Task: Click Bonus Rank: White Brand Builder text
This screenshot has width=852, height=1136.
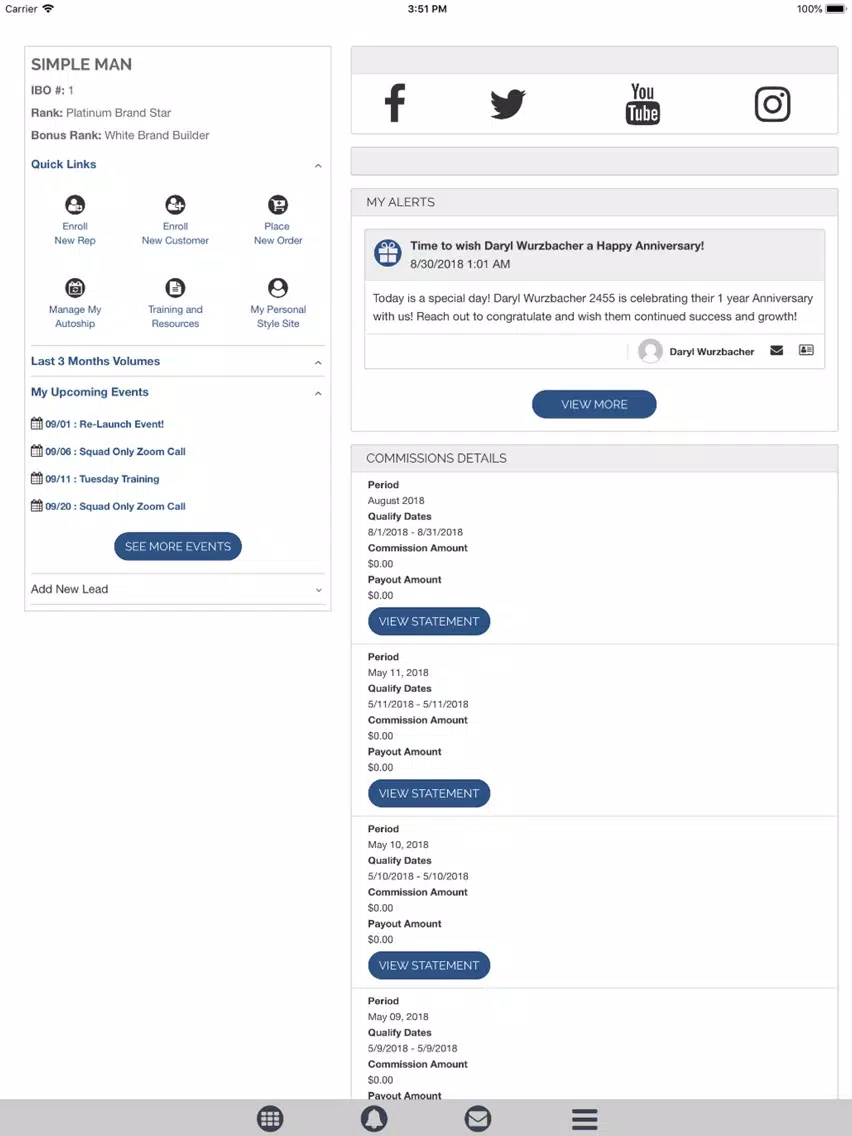Action: pos(120,135)
